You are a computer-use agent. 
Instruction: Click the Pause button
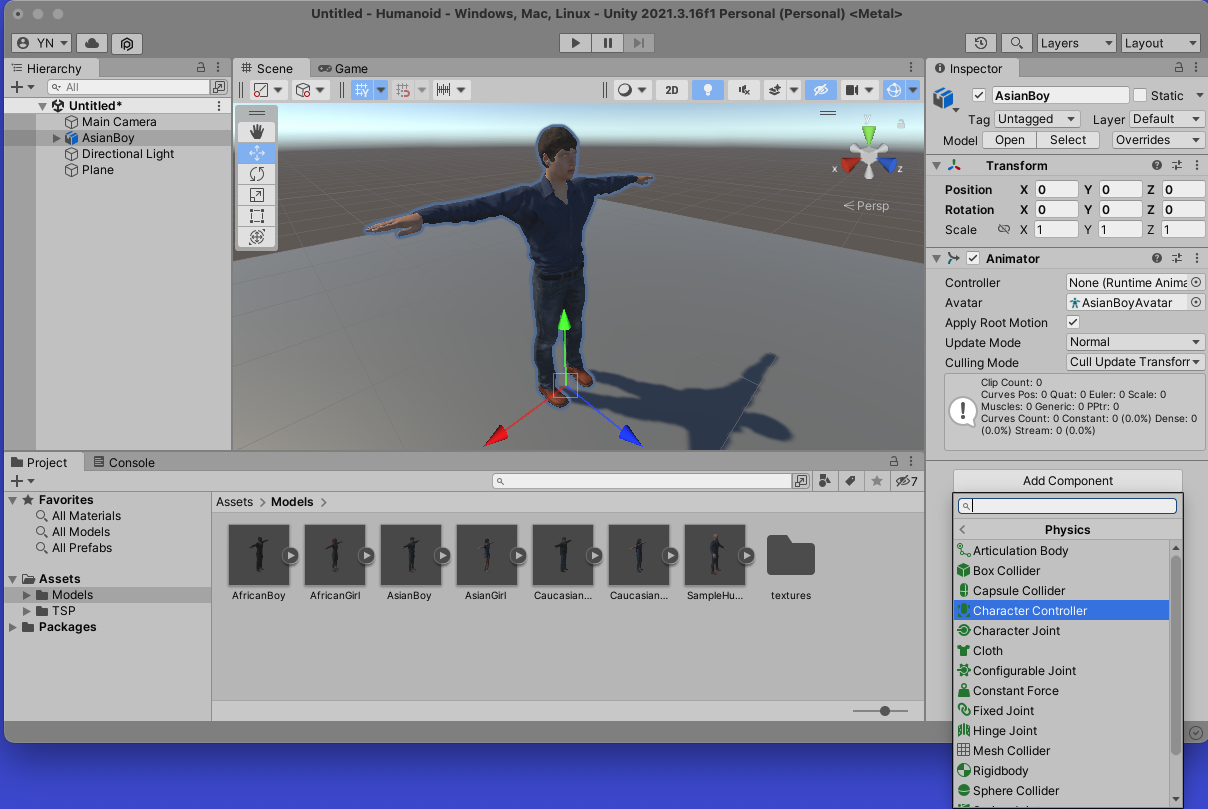[x=607, y=43]
